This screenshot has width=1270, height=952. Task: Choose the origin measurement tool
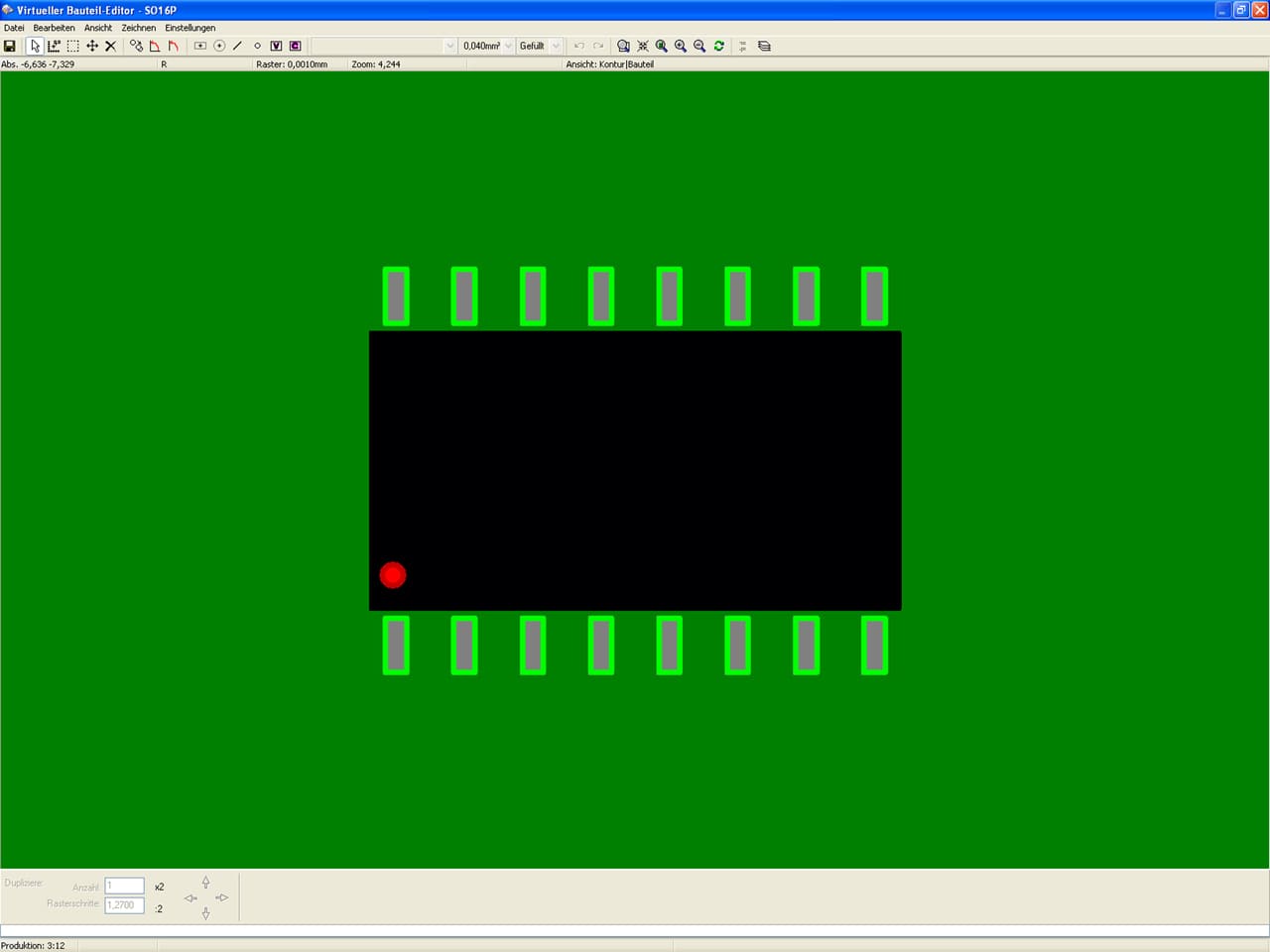(x=54, y=46)
